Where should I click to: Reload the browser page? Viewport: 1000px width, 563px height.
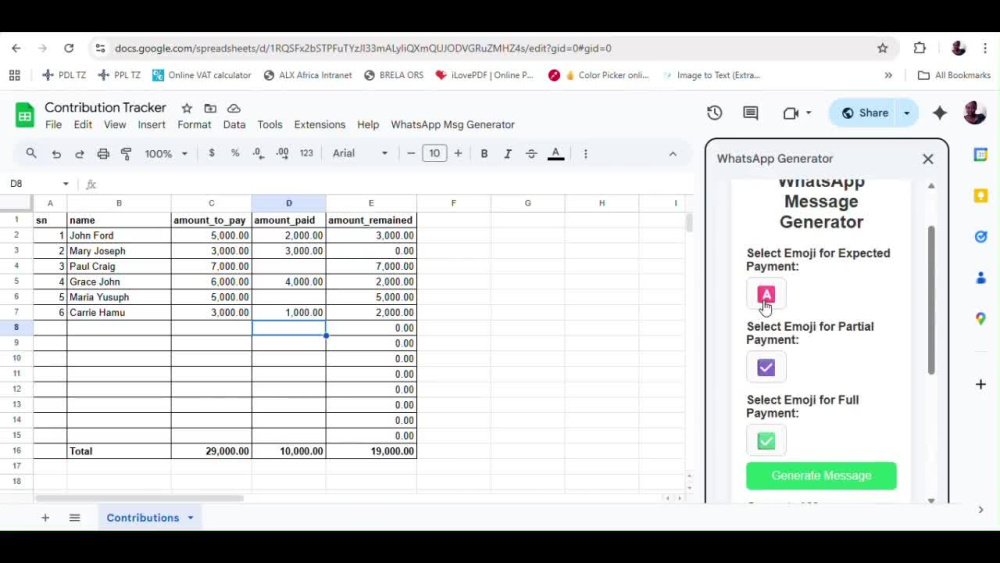(69, 48)
